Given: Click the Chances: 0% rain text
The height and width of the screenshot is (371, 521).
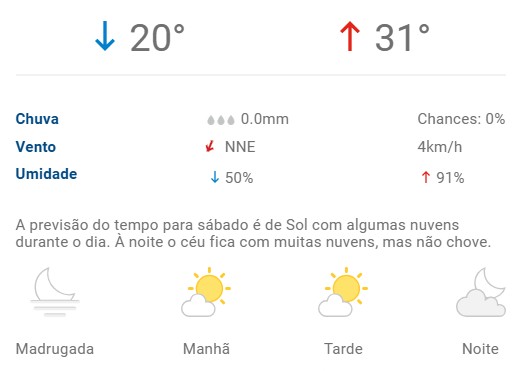Looking at the screenshot, I should click(461, 119).
